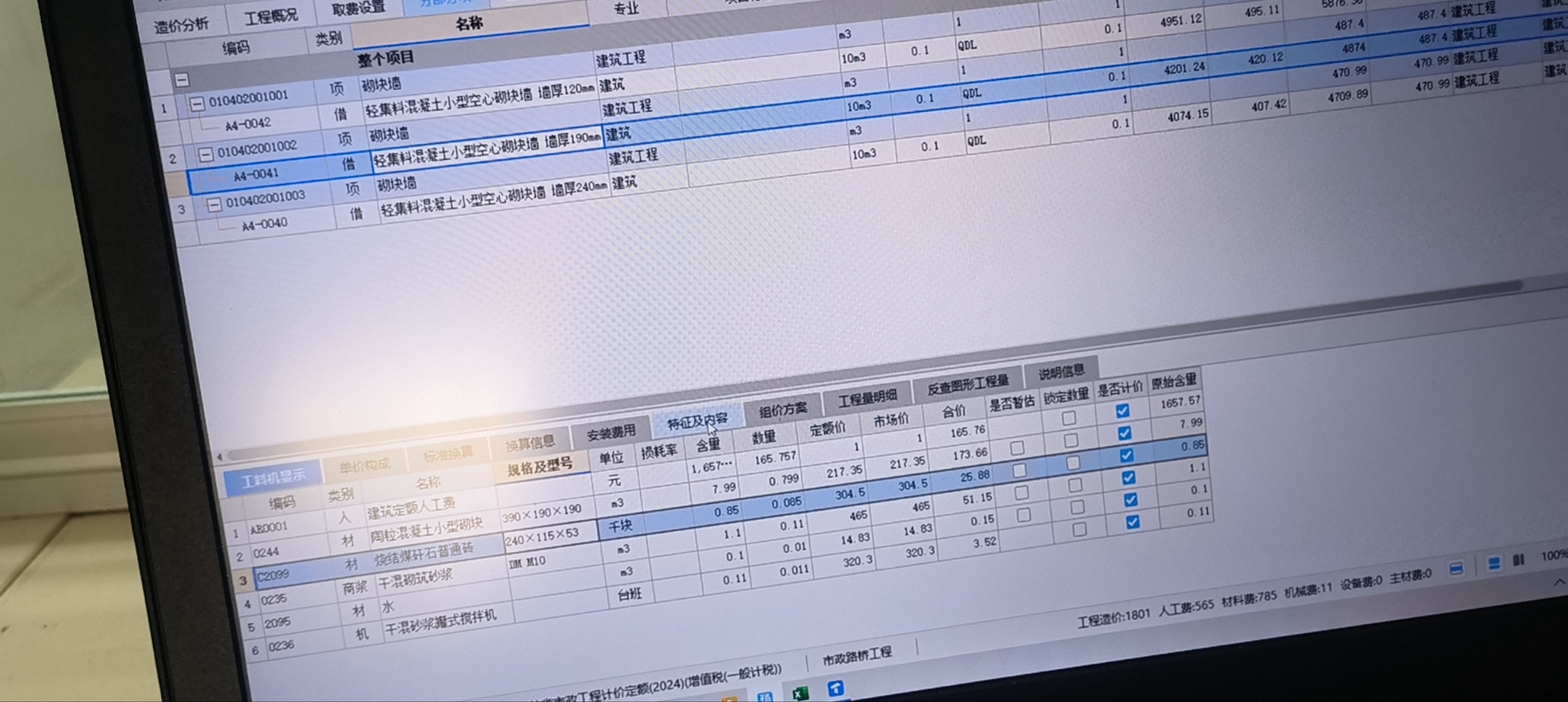Collapse item 010402001003 tree node
Image resolution: width=1568 pixels, height=702 pixels.
click(x=214, y=204)
